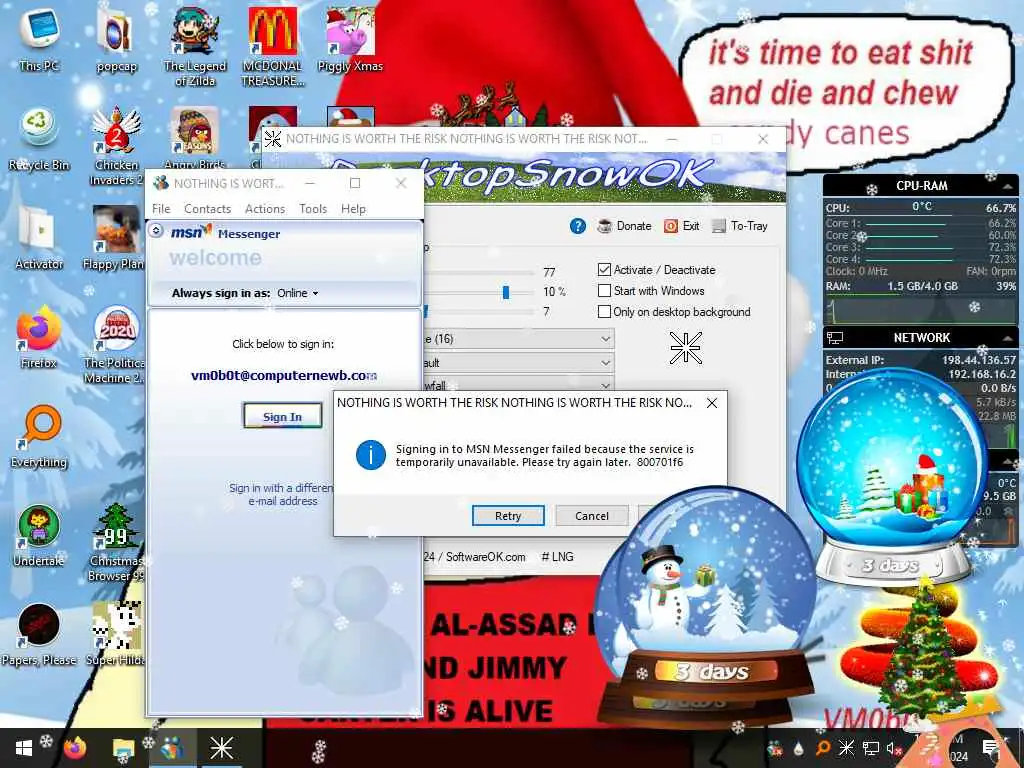Viewport: 1024px width, 768px height.
Task: Click the slider track valued 77
Action: (479, 272)
